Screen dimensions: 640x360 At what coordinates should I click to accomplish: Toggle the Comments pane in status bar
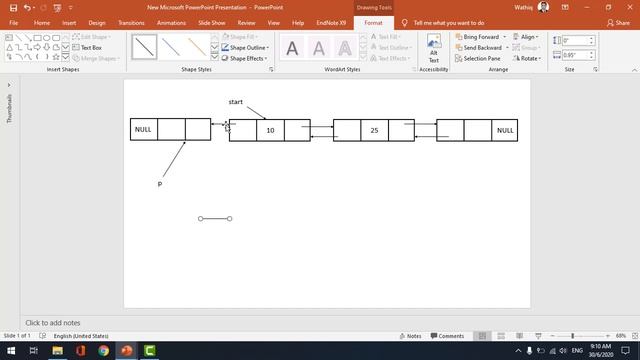[447, 336]
